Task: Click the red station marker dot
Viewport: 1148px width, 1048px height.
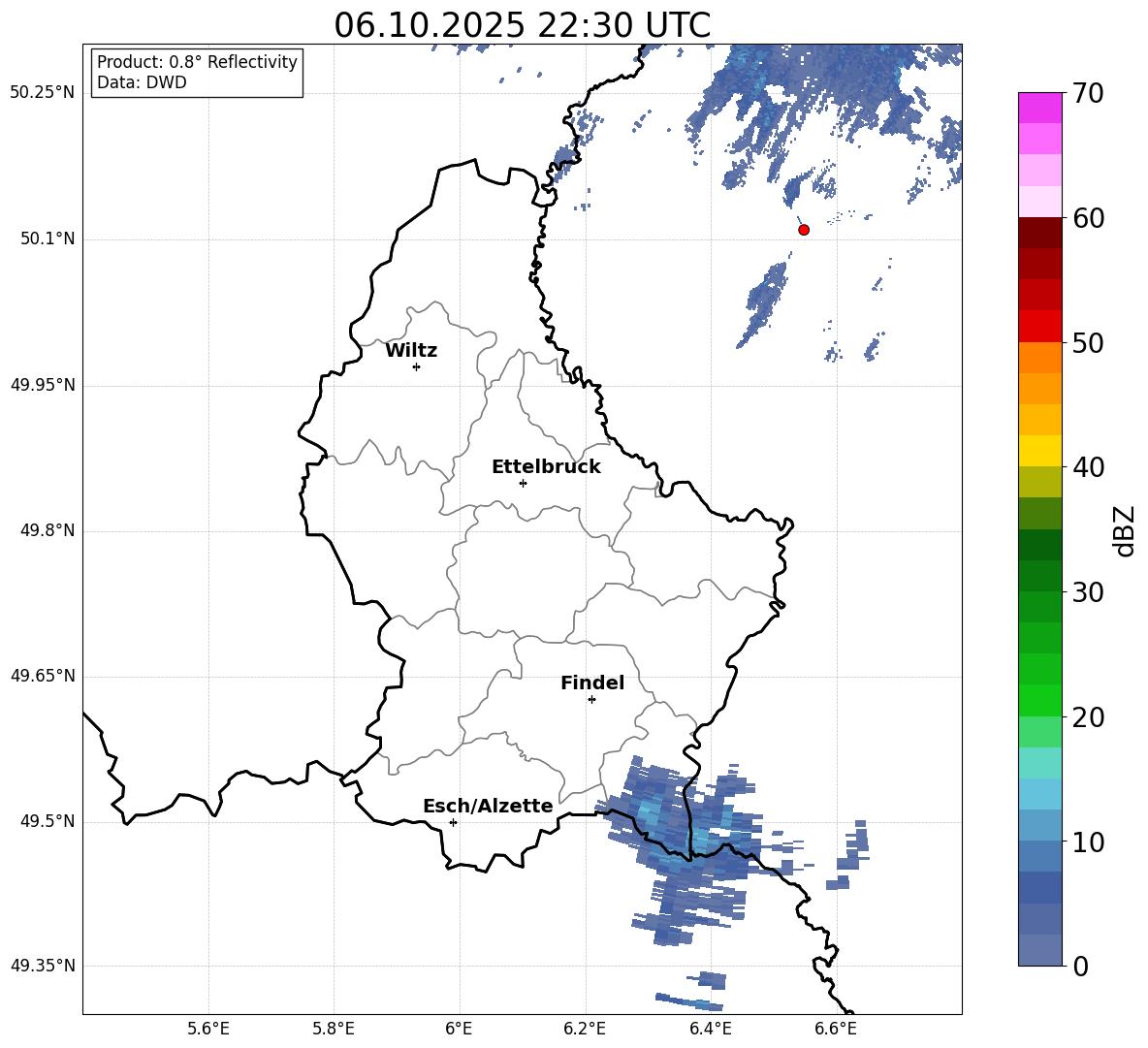Action: [804, 230]
